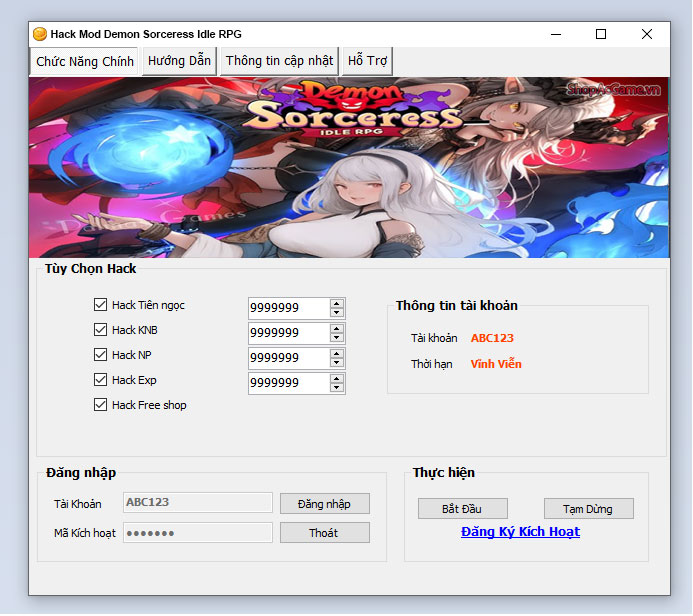Decrease the Hack Exp value with down arrow
The width and height of the screenshot is (693, 616).
tap(337, 388)
